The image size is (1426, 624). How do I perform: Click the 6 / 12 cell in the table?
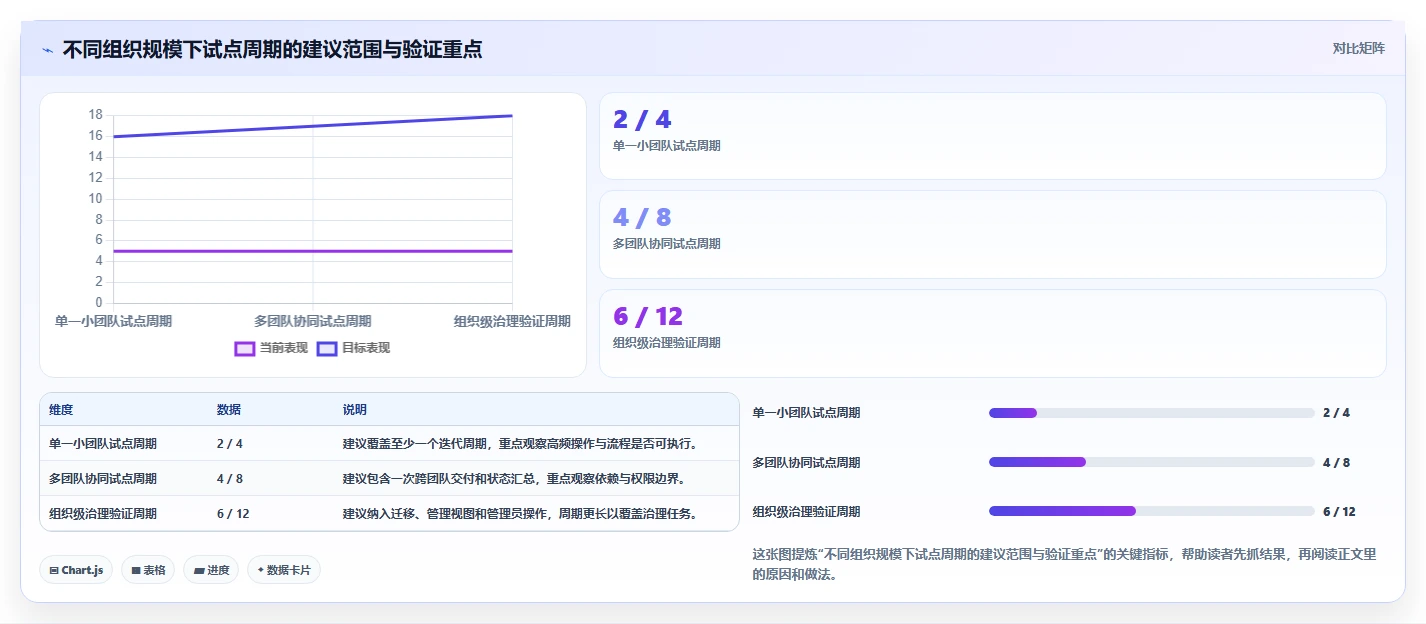pos(233,514)
